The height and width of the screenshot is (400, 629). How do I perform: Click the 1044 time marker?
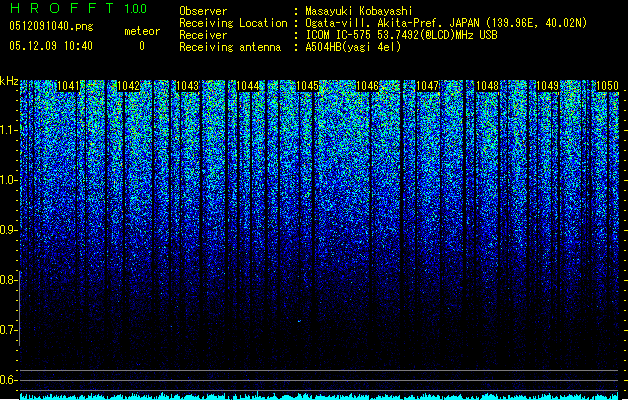(248, 86)
